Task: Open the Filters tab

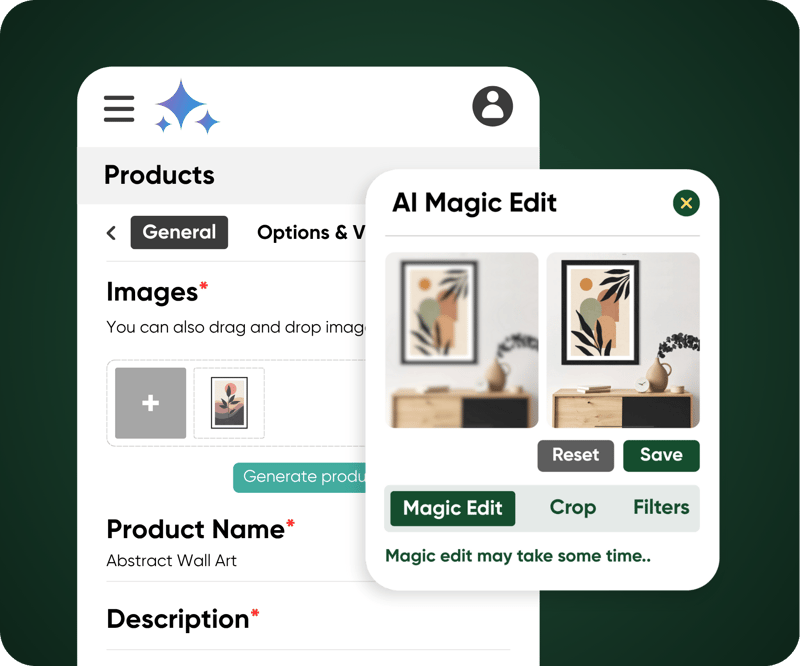Action: click(661, 507)
